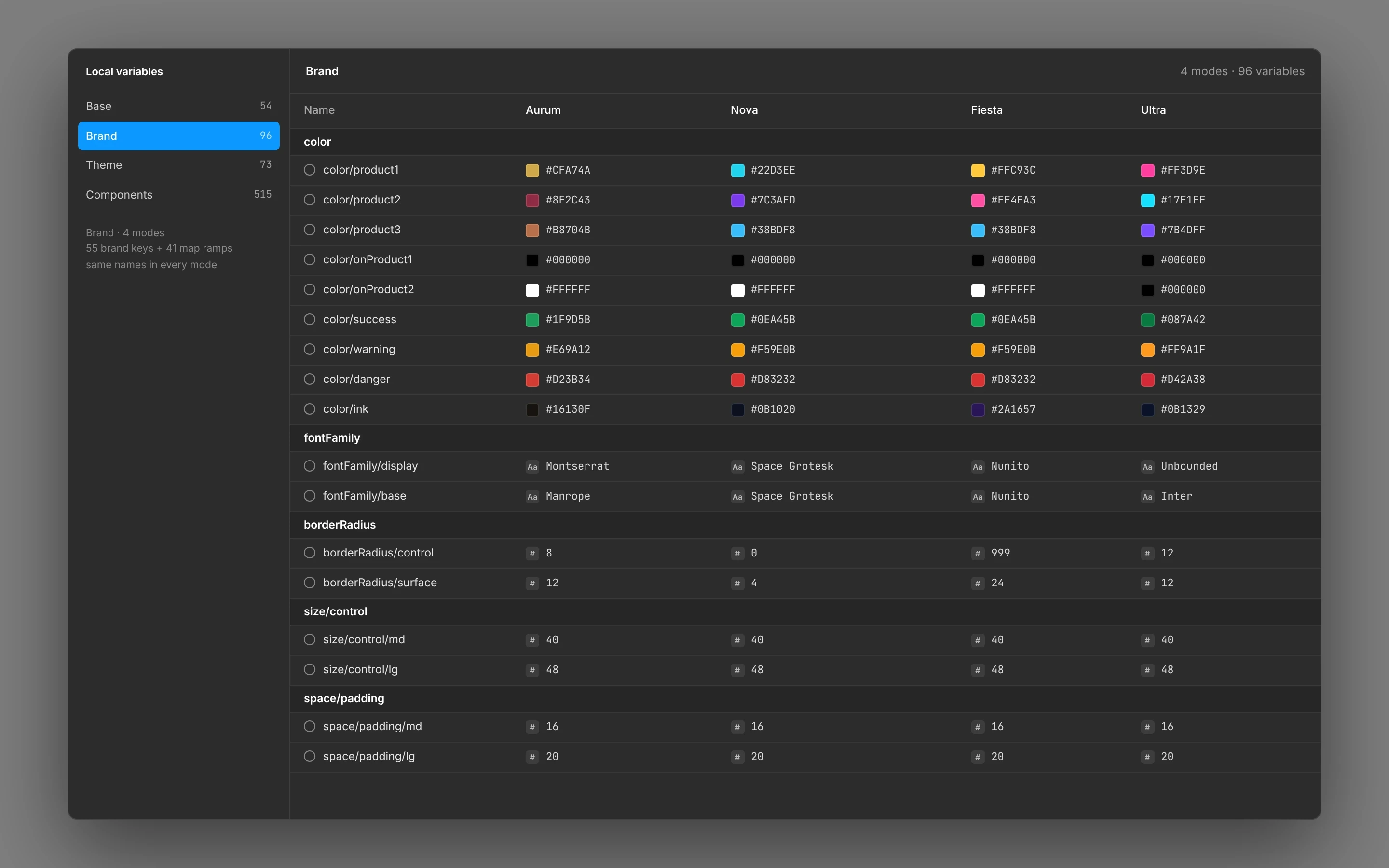Click the Name column header
The width and height of the screenshot is (1389, 868).
pyautogui.click(x=319, y=110)
